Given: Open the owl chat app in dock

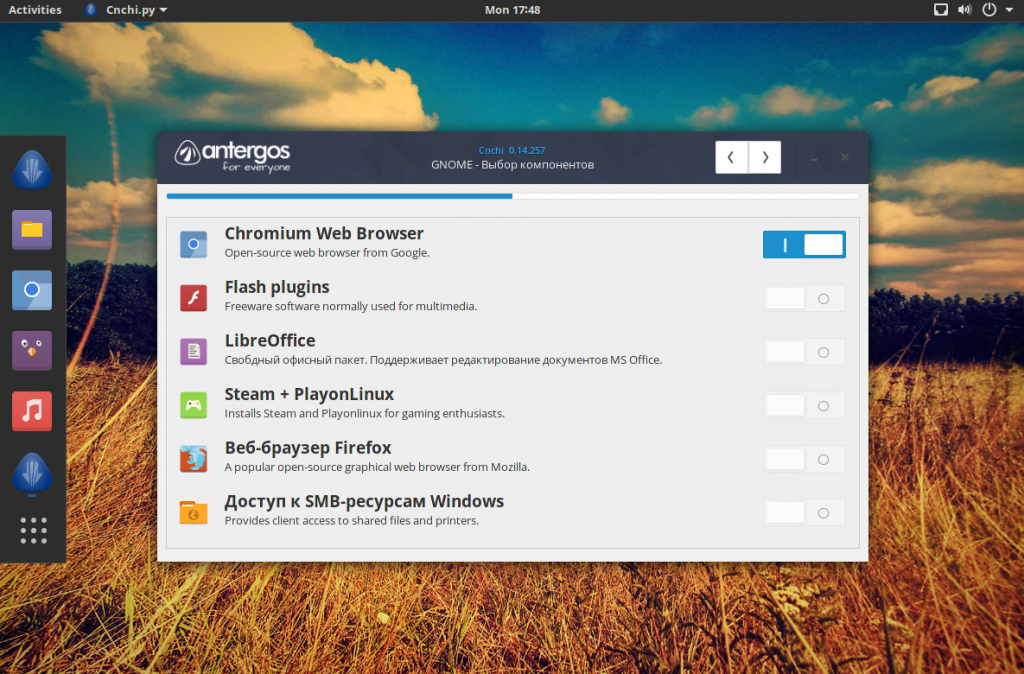Looking at the screenshot, I should [x=32, y=351].
